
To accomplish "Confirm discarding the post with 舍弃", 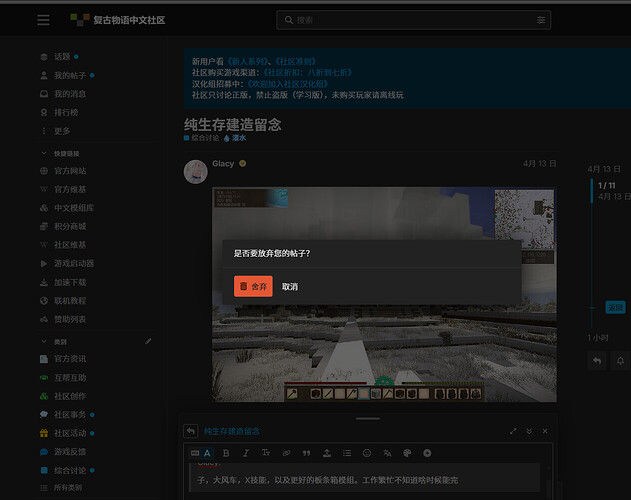I will [253, 286].
